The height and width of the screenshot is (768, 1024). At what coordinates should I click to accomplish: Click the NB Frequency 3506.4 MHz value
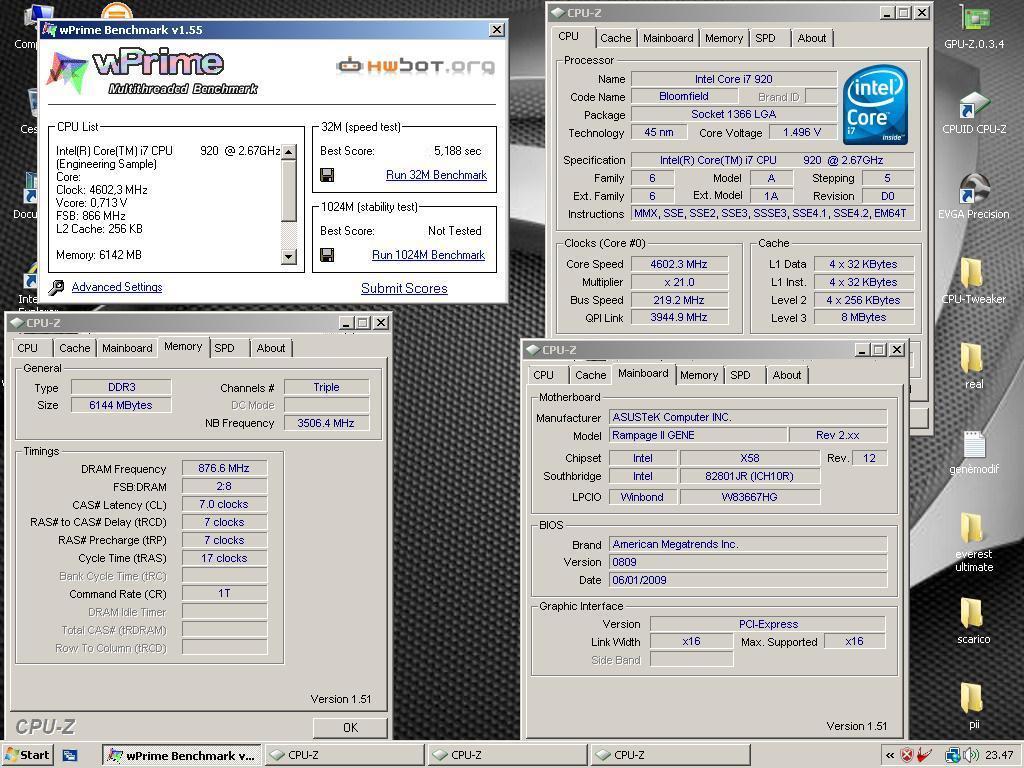[326, 423]
